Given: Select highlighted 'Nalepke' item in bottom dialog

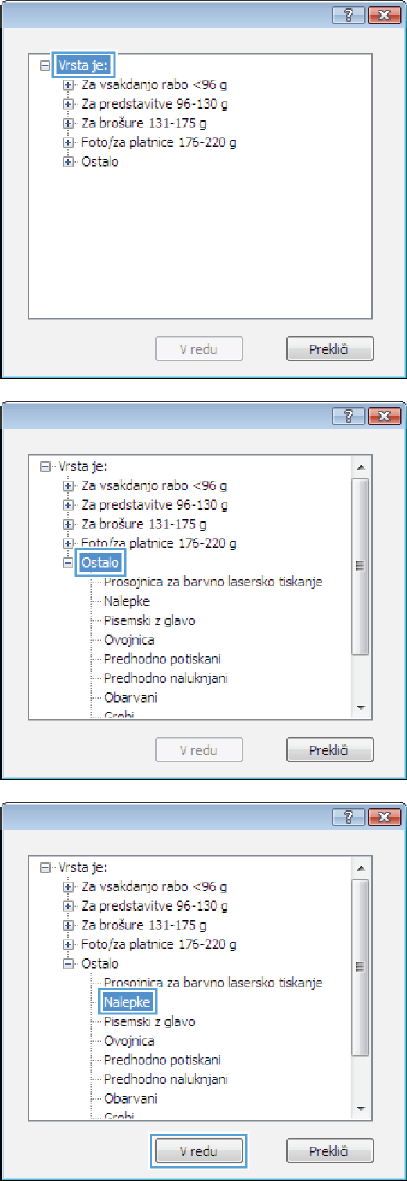Looking at the screenshot, I should (127, 1002).
